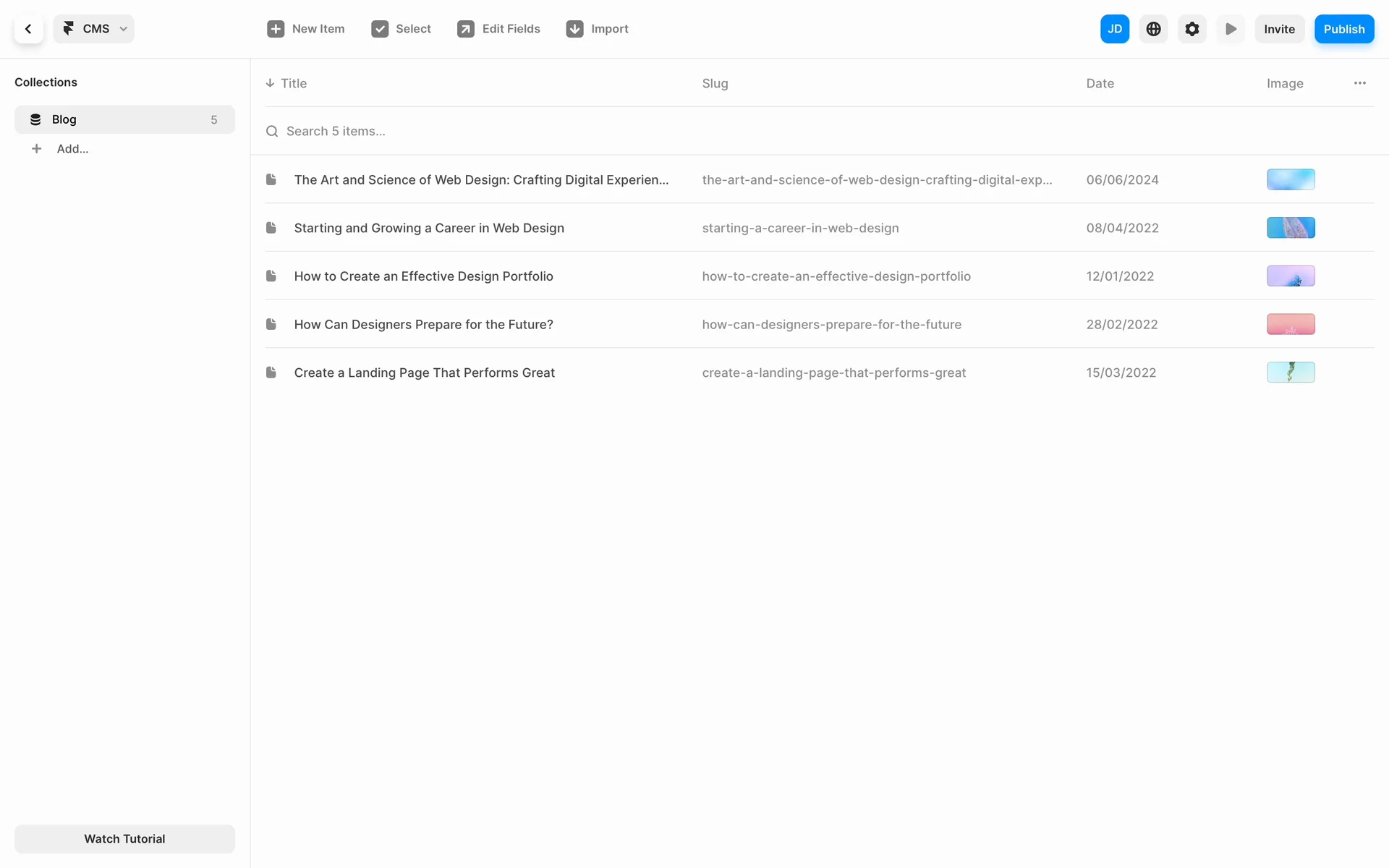The width and height of the screenshot is (1389, 868).
Task: Open project settings gear icon
Action: click(x=1192, y=29)
